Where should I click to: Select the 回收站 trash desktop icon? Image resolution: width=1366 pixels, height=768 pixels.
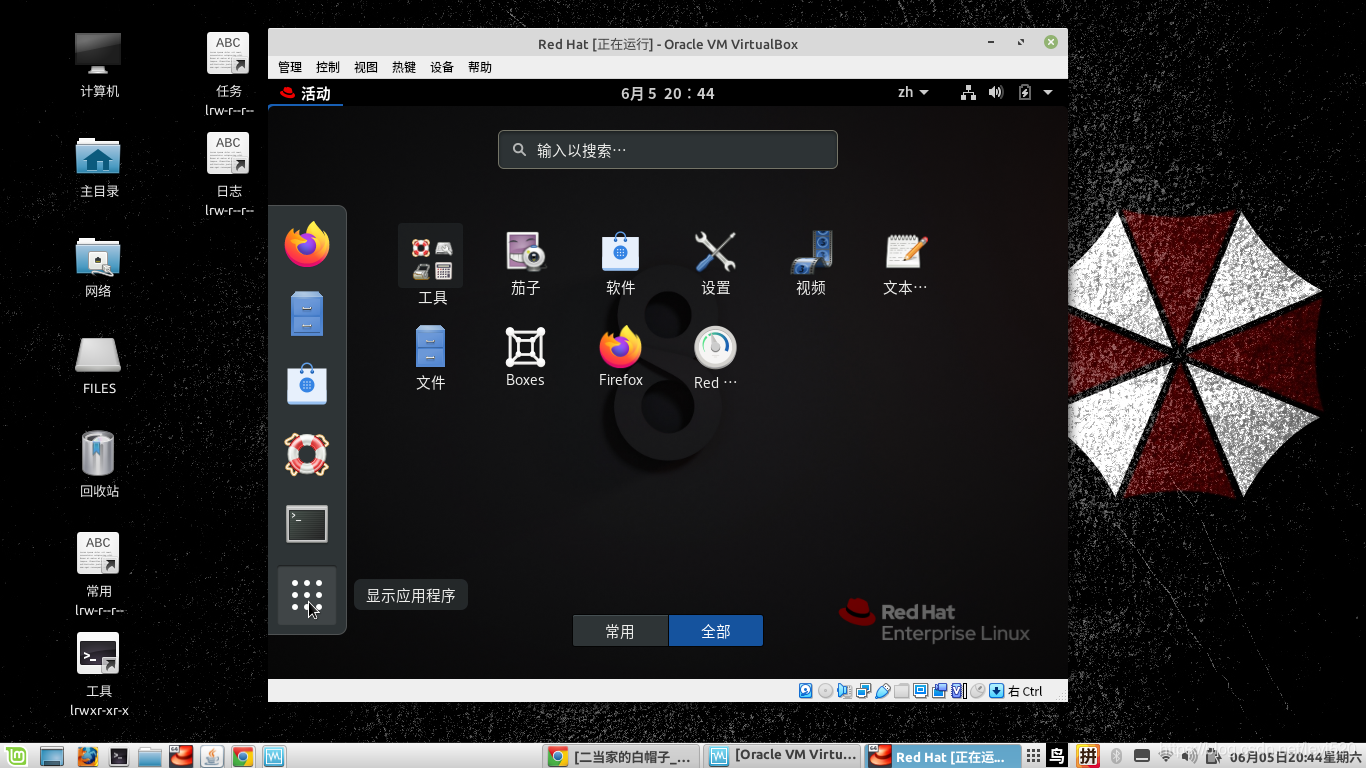click(x=99, y=463)
